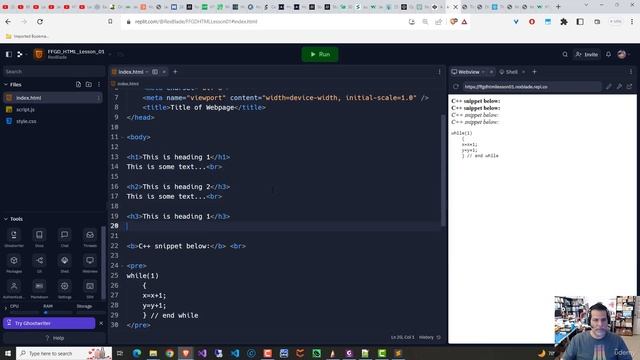Open the index.html file row options

98,98
